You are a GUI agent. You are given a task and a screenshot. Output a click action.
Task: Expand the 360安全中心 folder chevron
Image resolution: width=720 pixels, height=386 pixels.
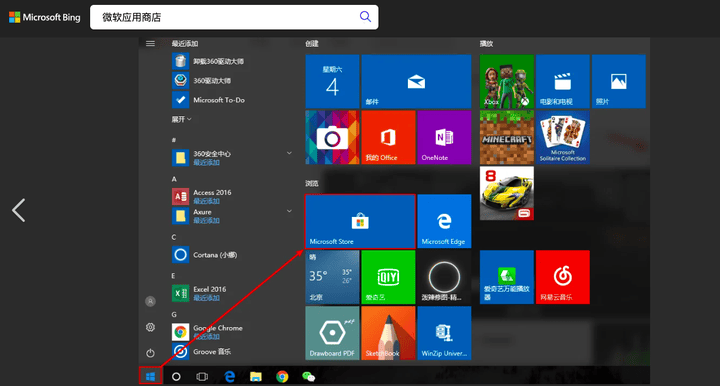(289, 153)
